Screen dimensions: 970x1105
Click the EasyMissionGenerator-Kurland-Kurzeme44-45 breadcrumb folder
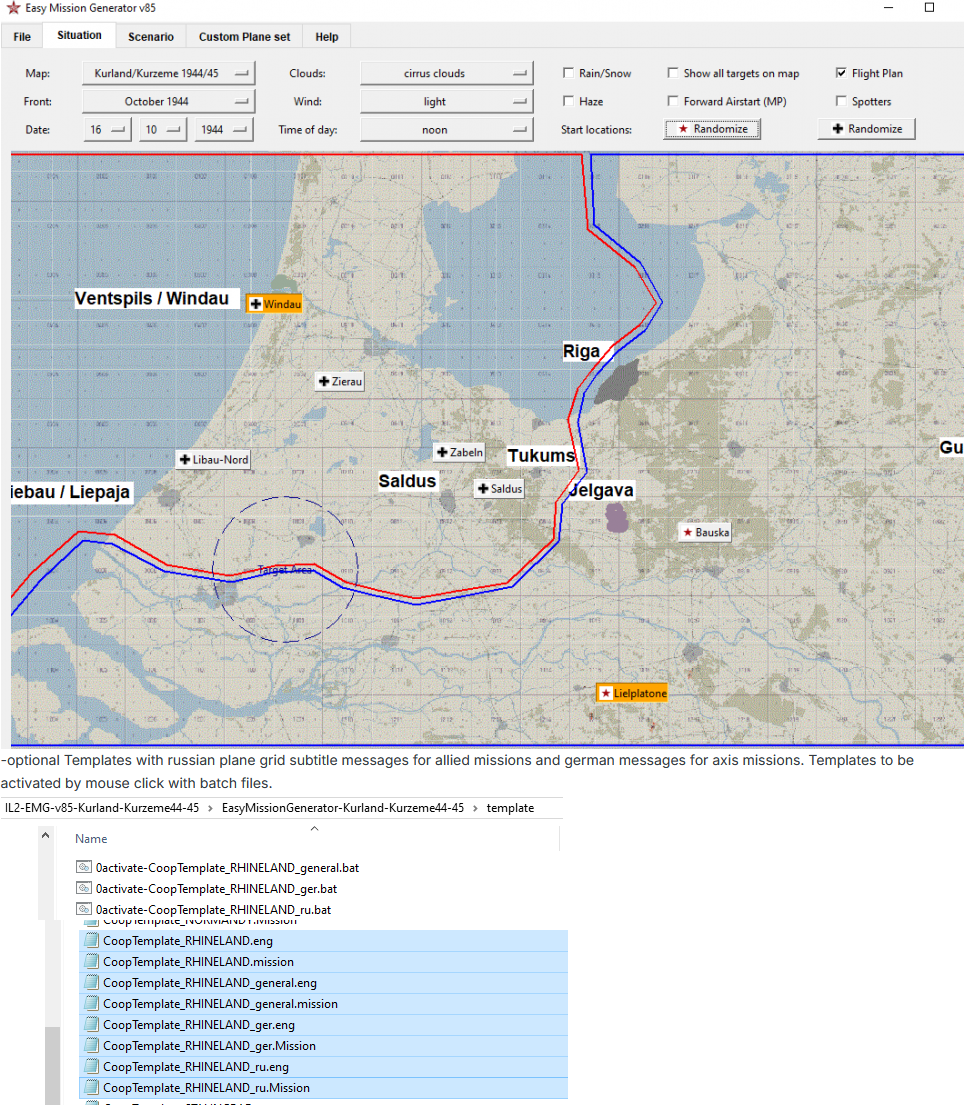[343, 808]
